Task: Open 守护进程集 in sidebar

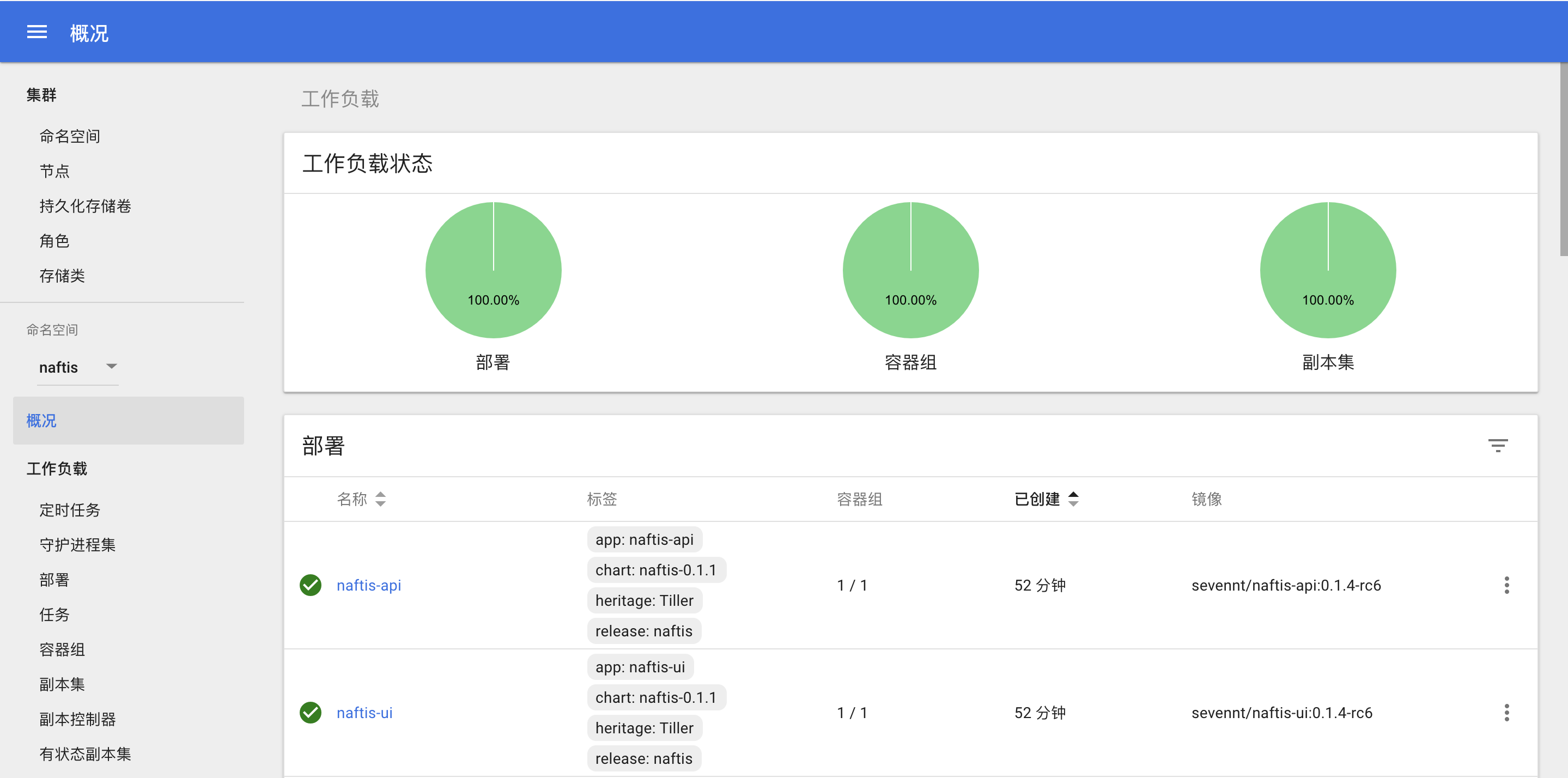Action: (77, 544)
